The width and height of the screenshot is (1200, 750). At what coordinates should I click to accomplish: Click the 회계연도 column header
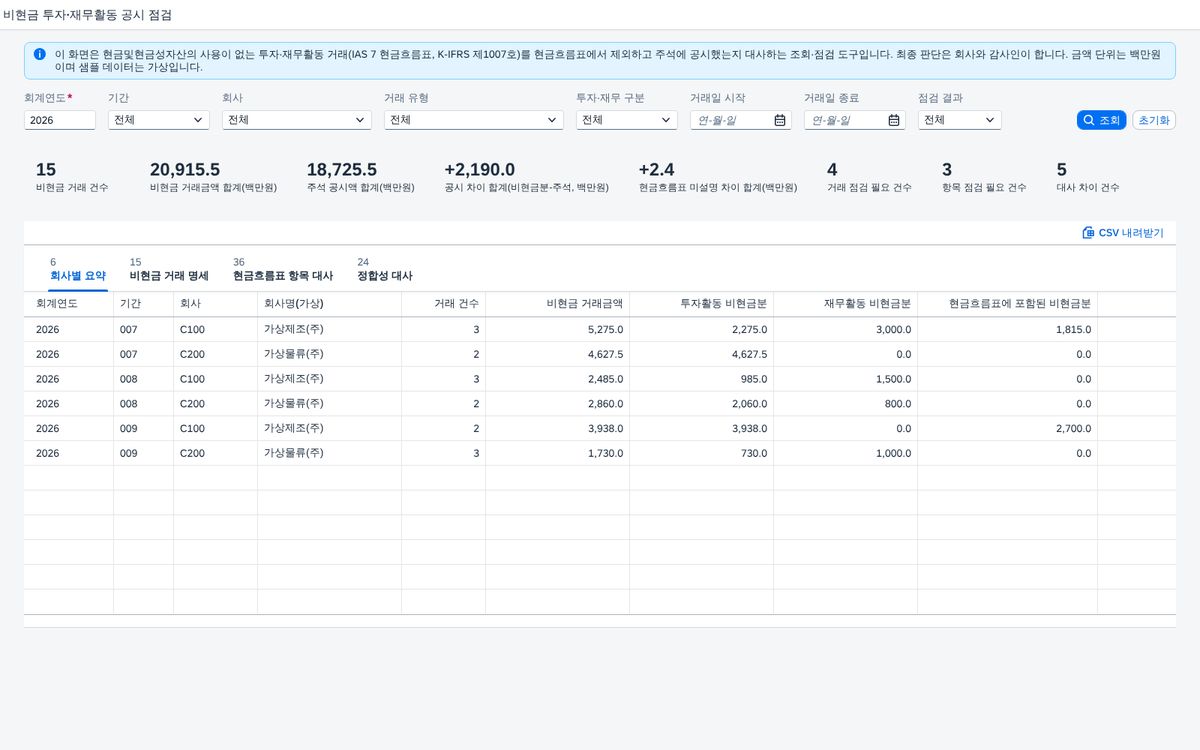[x=69, y=304]
